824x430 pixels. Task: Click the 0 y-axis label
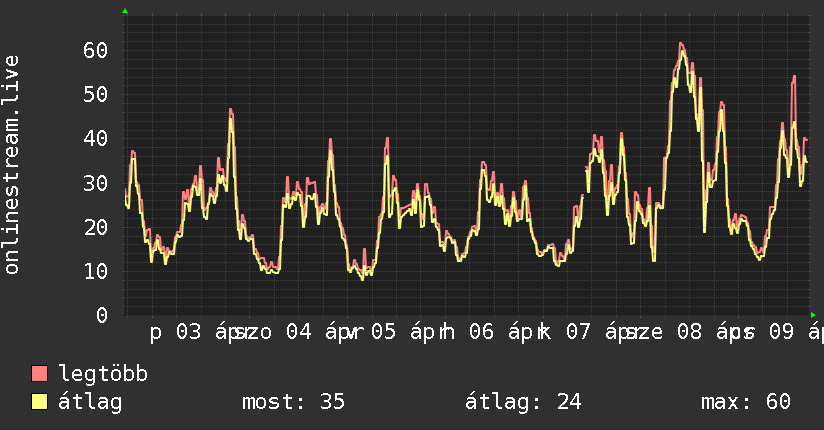(x=101, y=315)
